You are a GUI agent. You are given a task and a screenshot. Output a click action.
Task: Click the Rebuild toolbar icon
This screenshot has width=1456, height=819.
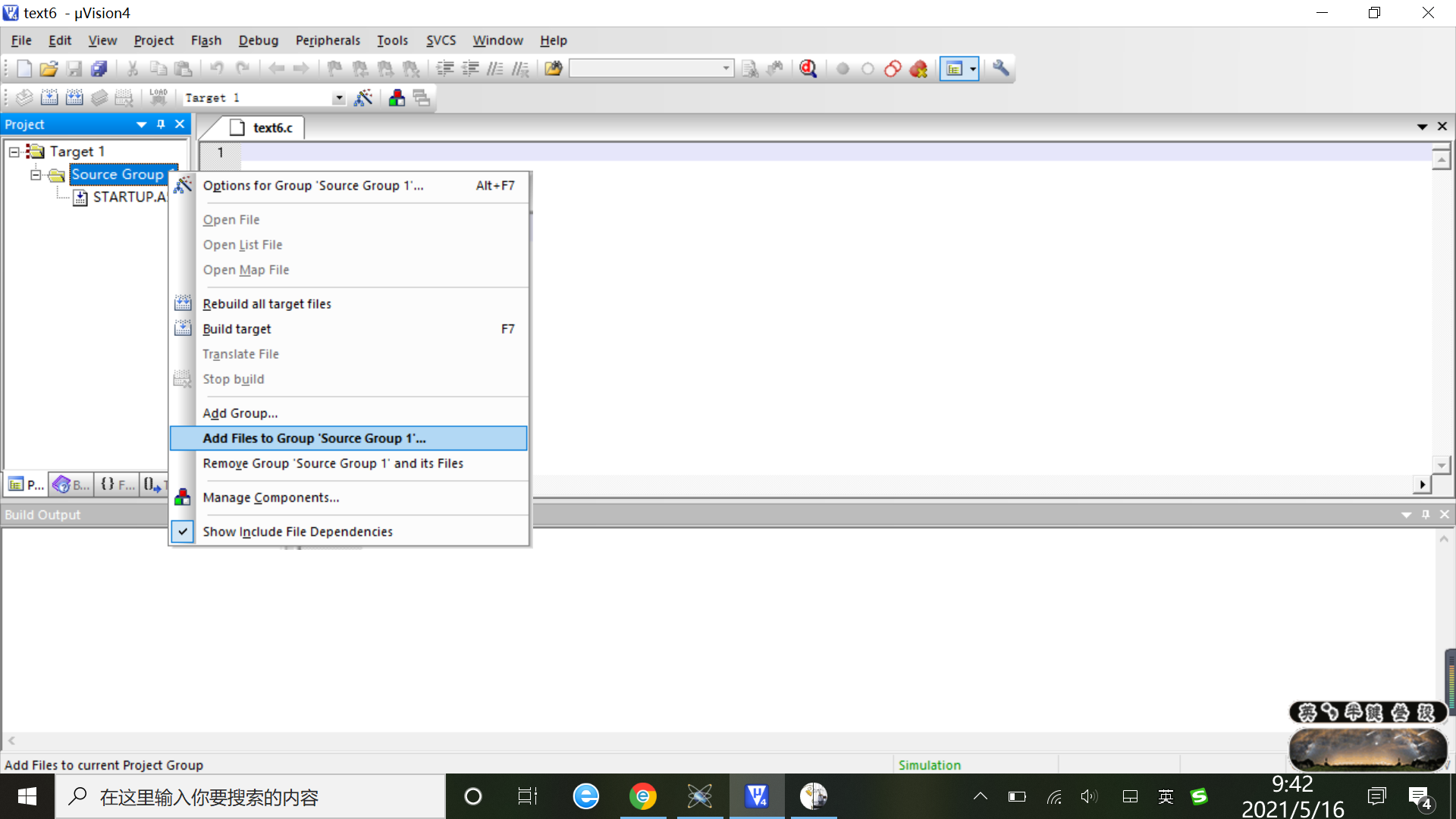[74, 98]
